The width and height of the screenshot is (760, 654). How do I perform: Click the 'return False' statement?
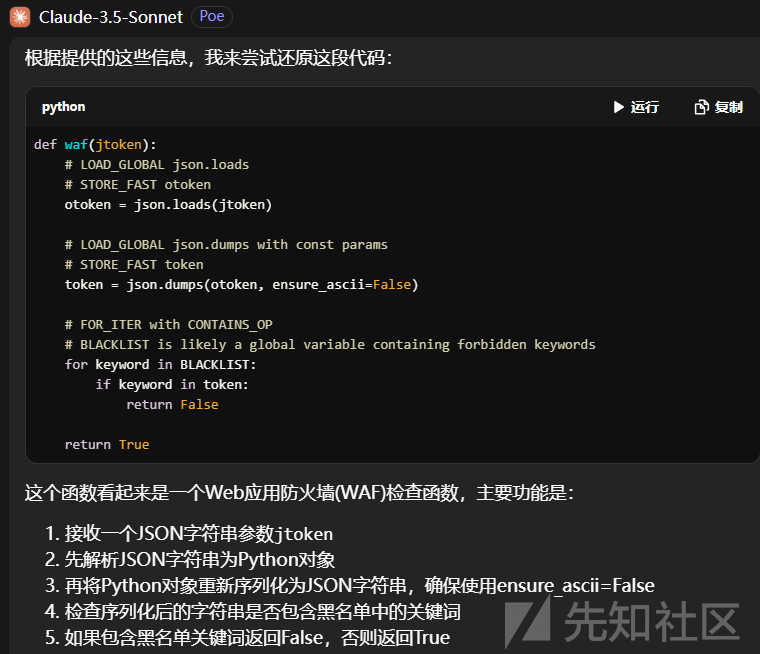(172, 404)
